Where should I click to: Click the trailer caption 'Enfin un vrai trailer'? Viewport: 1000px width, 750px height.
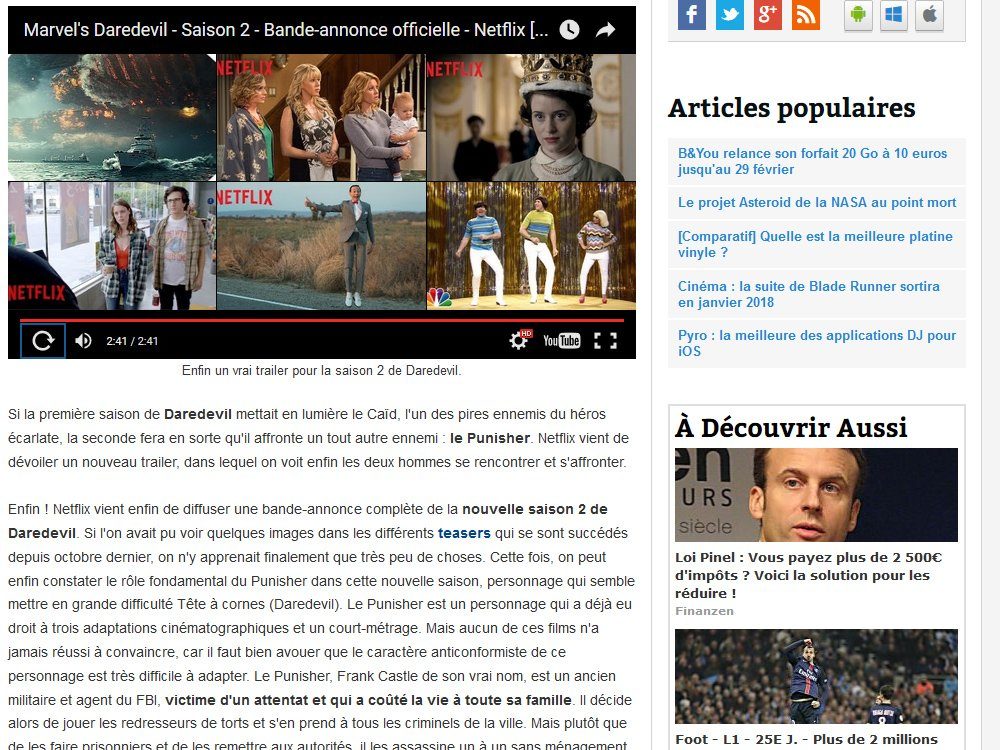(321, 371)
